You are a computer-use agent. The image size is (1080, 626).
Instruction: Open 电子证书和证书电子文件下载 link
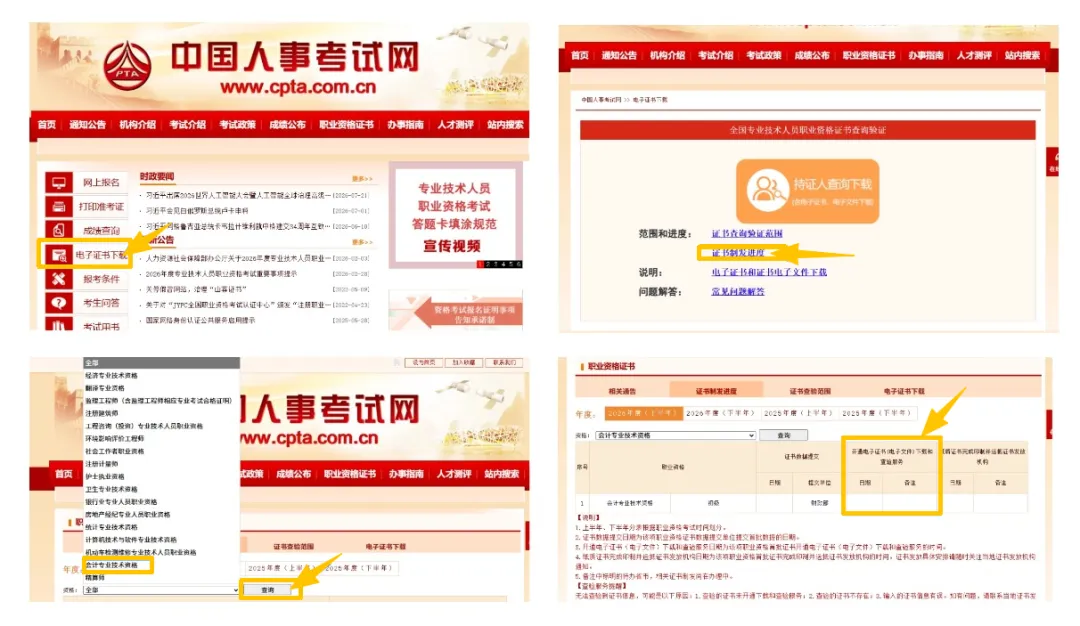[769, 272]
